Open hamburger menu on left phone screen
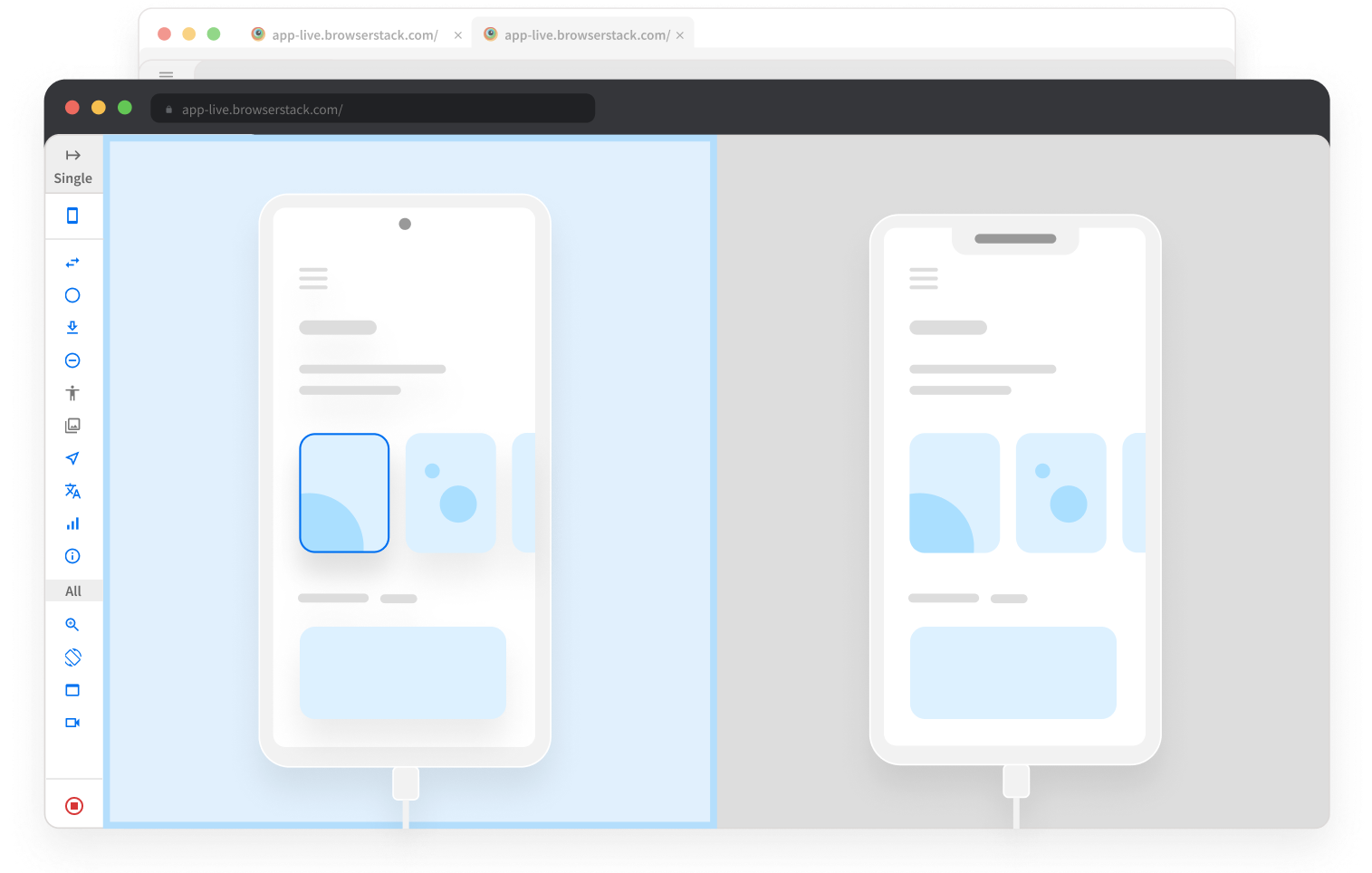This screenshot has width=1372, height=873. point(313,278)
